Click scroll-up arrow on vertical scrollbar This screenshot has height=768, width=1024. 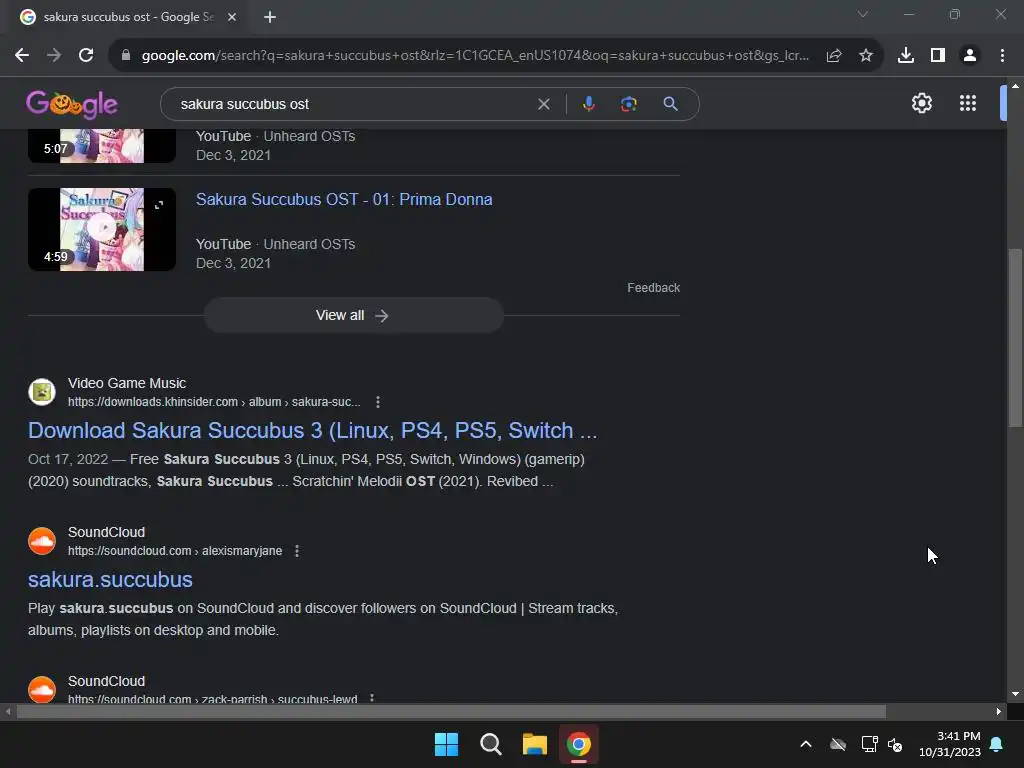tap(1015, 86)
